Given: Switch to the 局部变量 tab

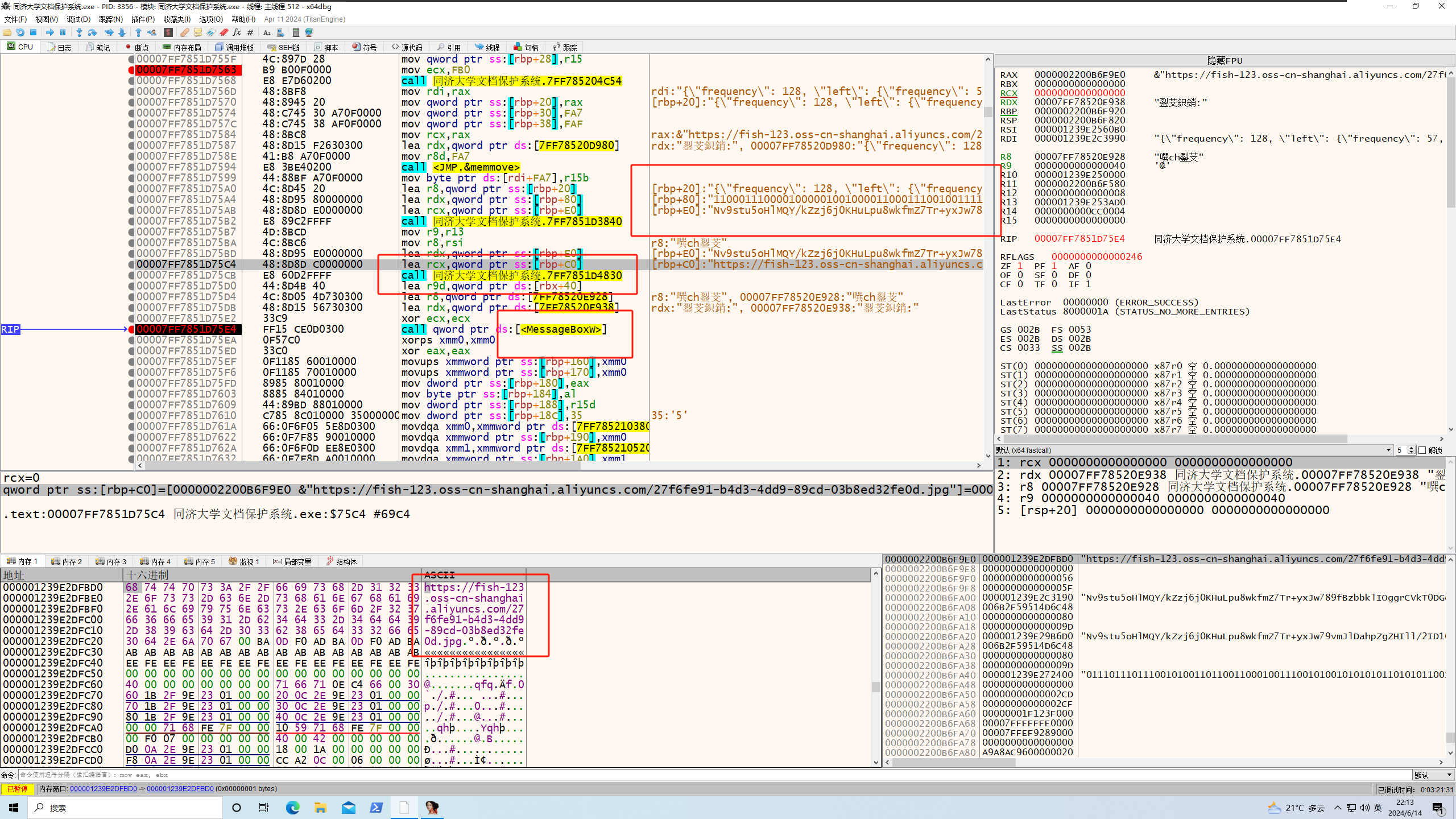Looking at the screenshot, I should [292, 561].
